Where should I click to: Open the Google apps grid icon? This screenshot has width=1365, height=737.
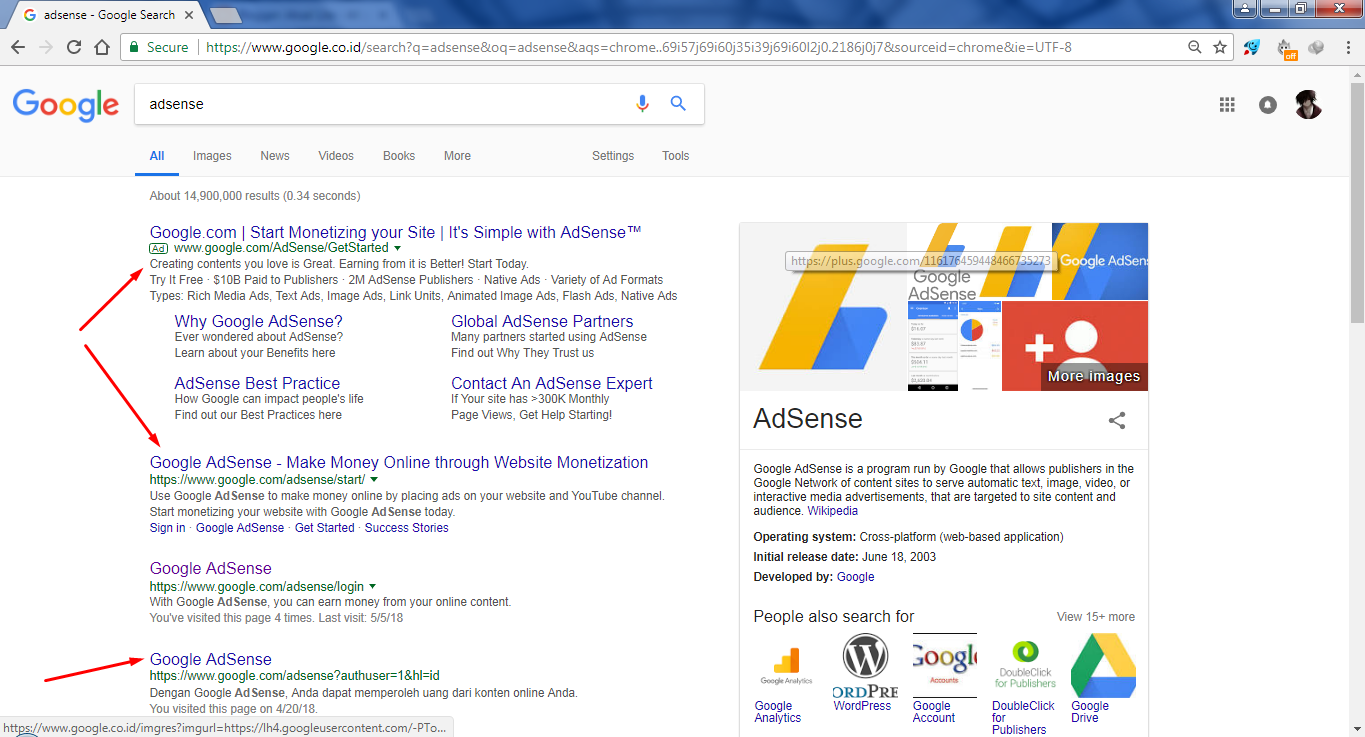(1227, 104)
